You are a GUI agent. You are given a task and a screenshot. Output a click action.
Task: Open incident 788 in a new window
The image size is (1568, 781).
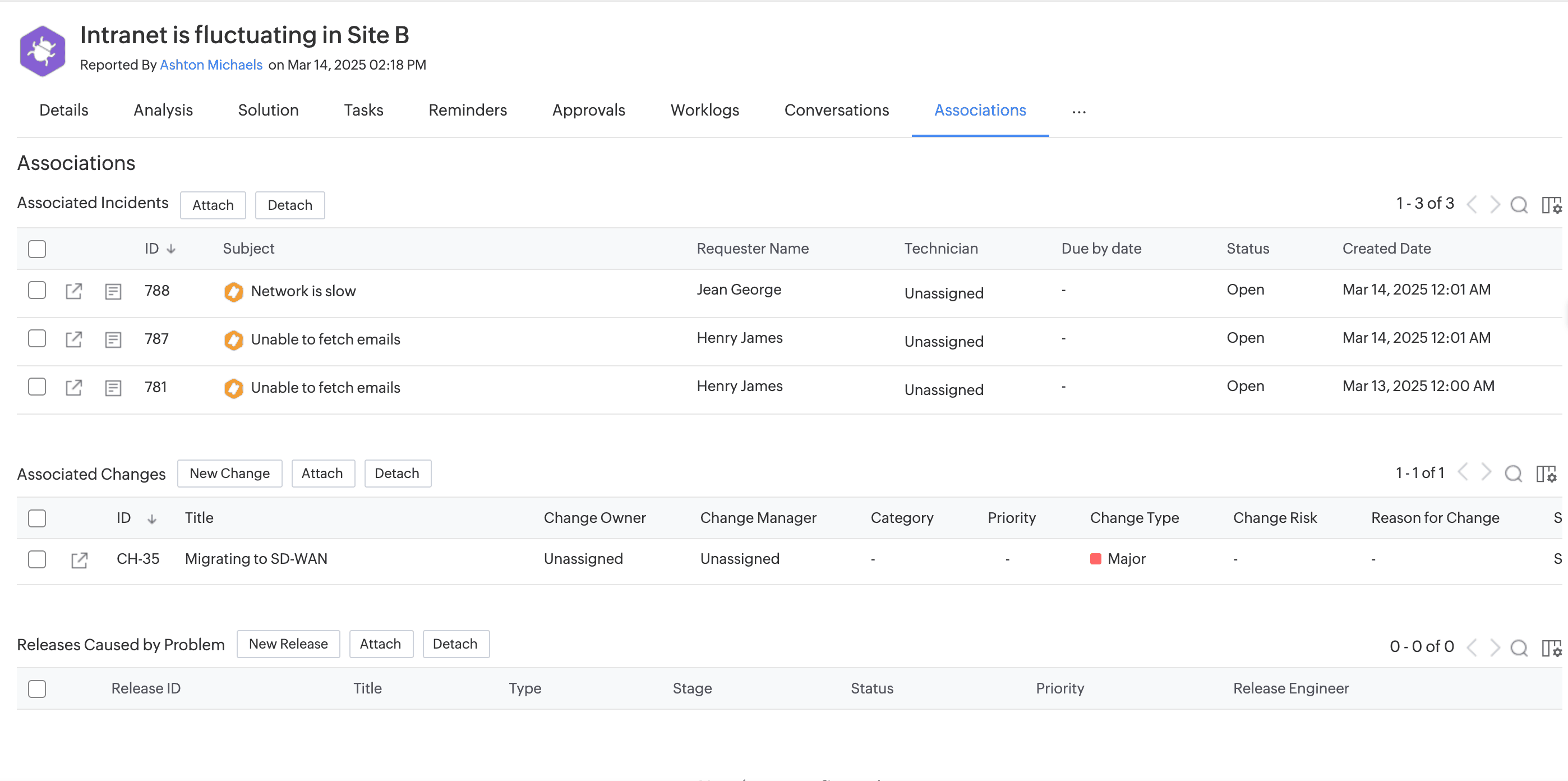73,291
